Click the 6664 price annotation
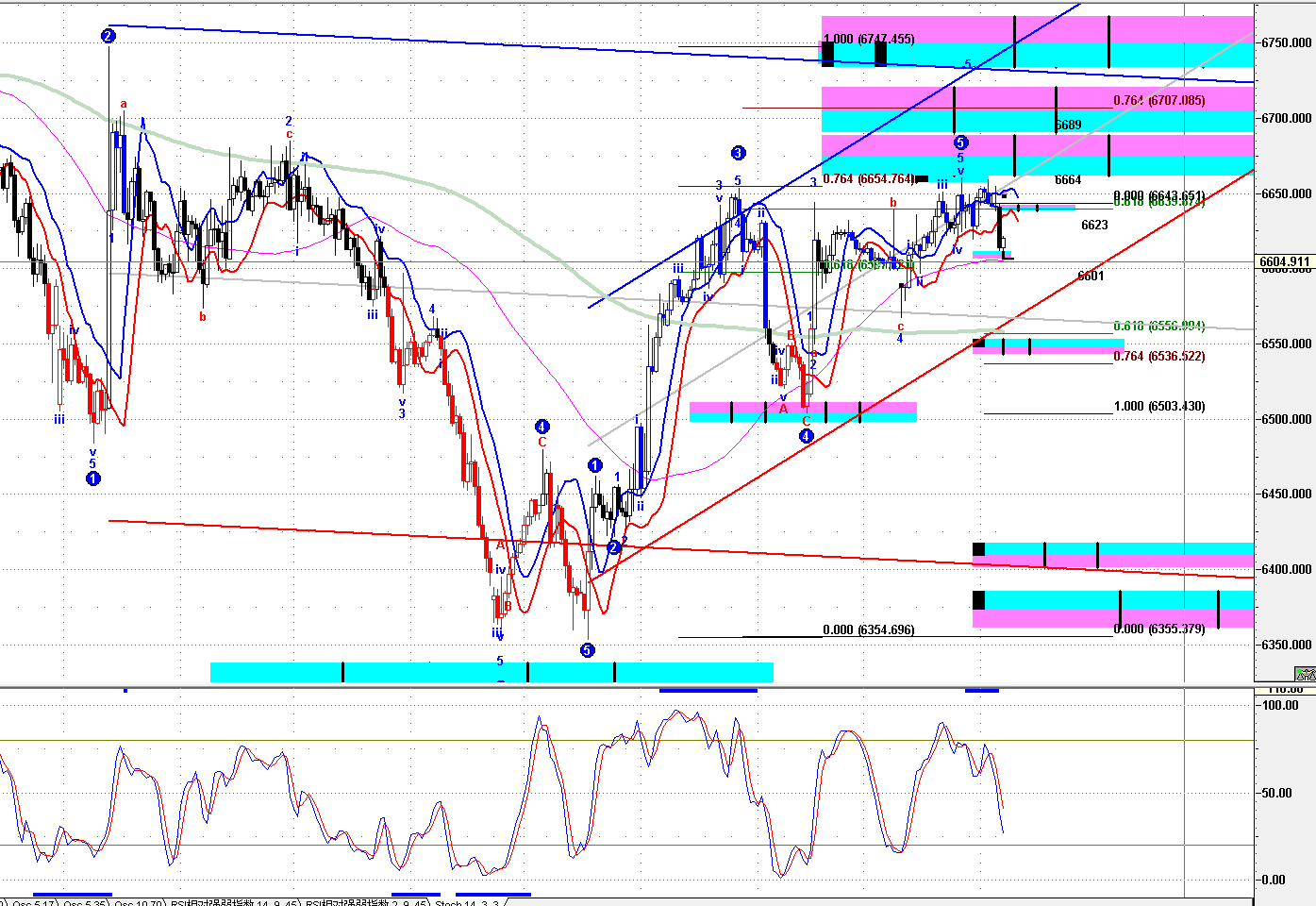The image size is (1316, 906). tap(1068, 180)
